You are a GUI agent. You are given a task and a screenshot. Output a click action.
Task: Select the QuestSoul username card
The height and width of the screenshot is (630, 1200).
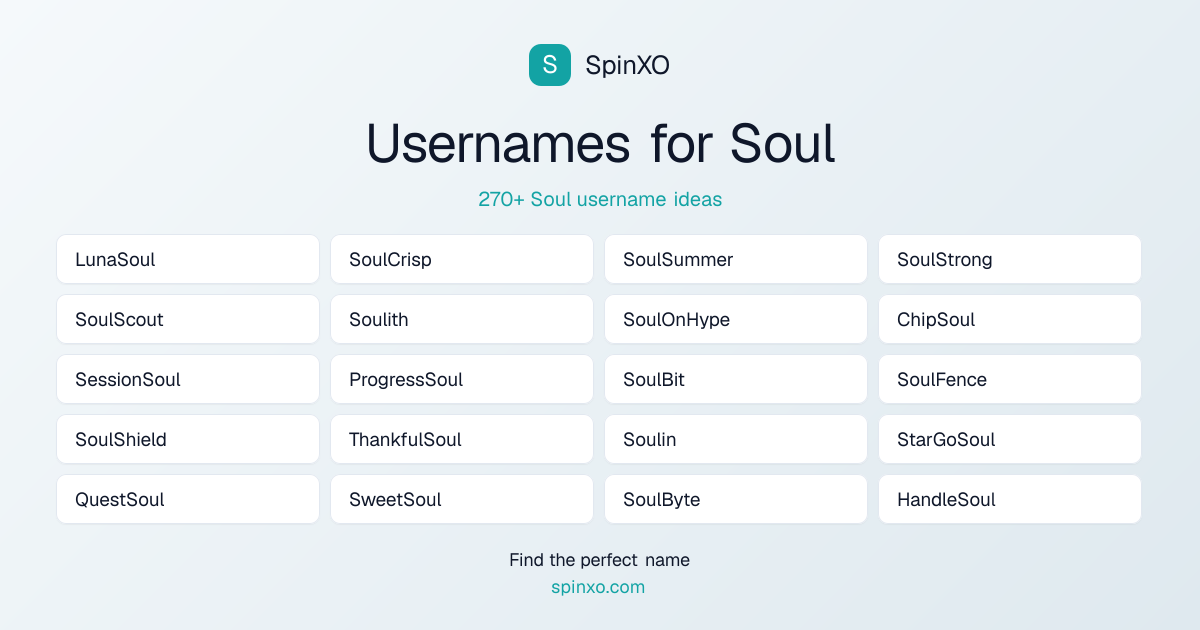(x=188, y=499)
